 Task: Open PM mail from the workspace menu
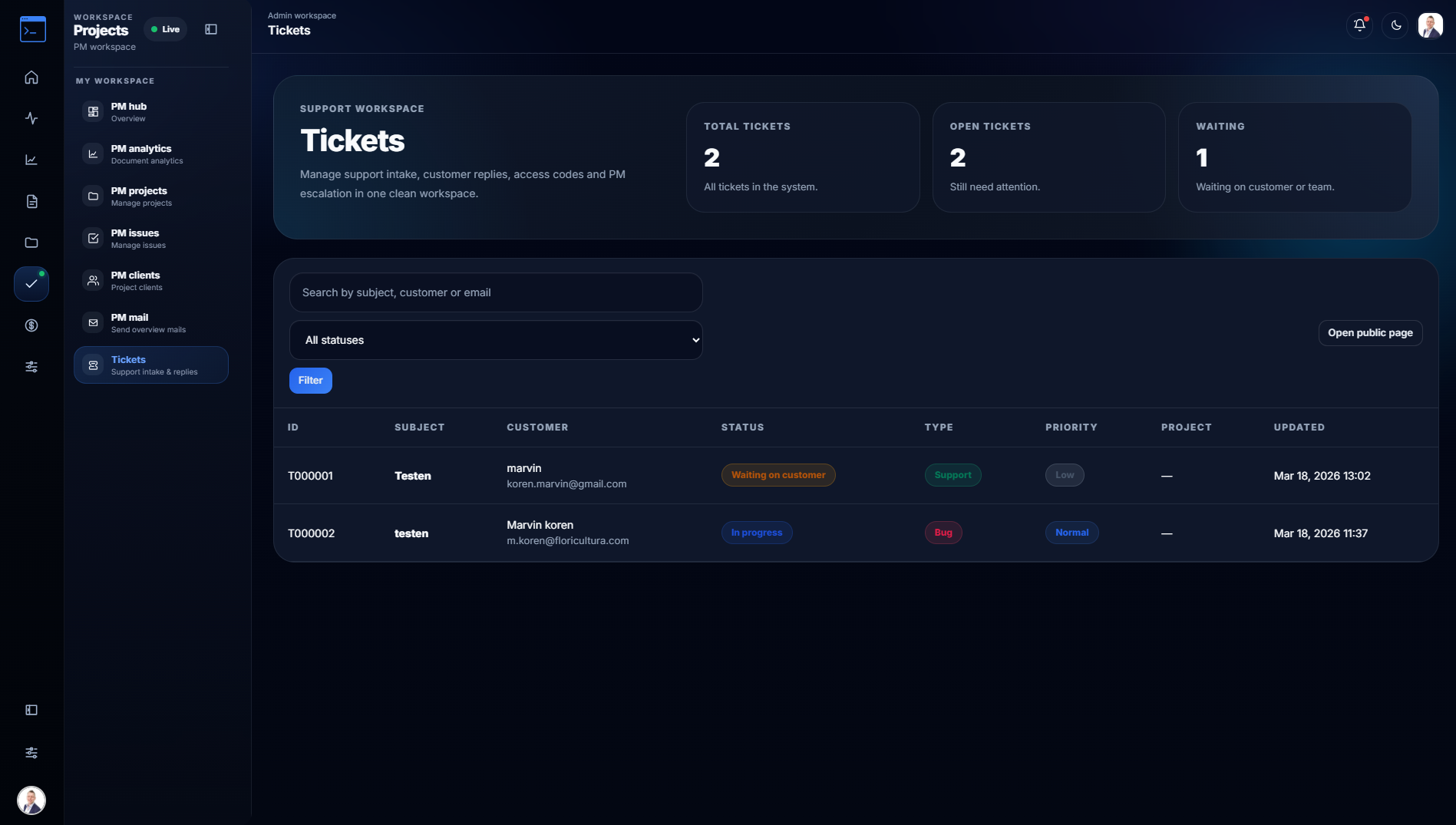(x=150, y=322)
